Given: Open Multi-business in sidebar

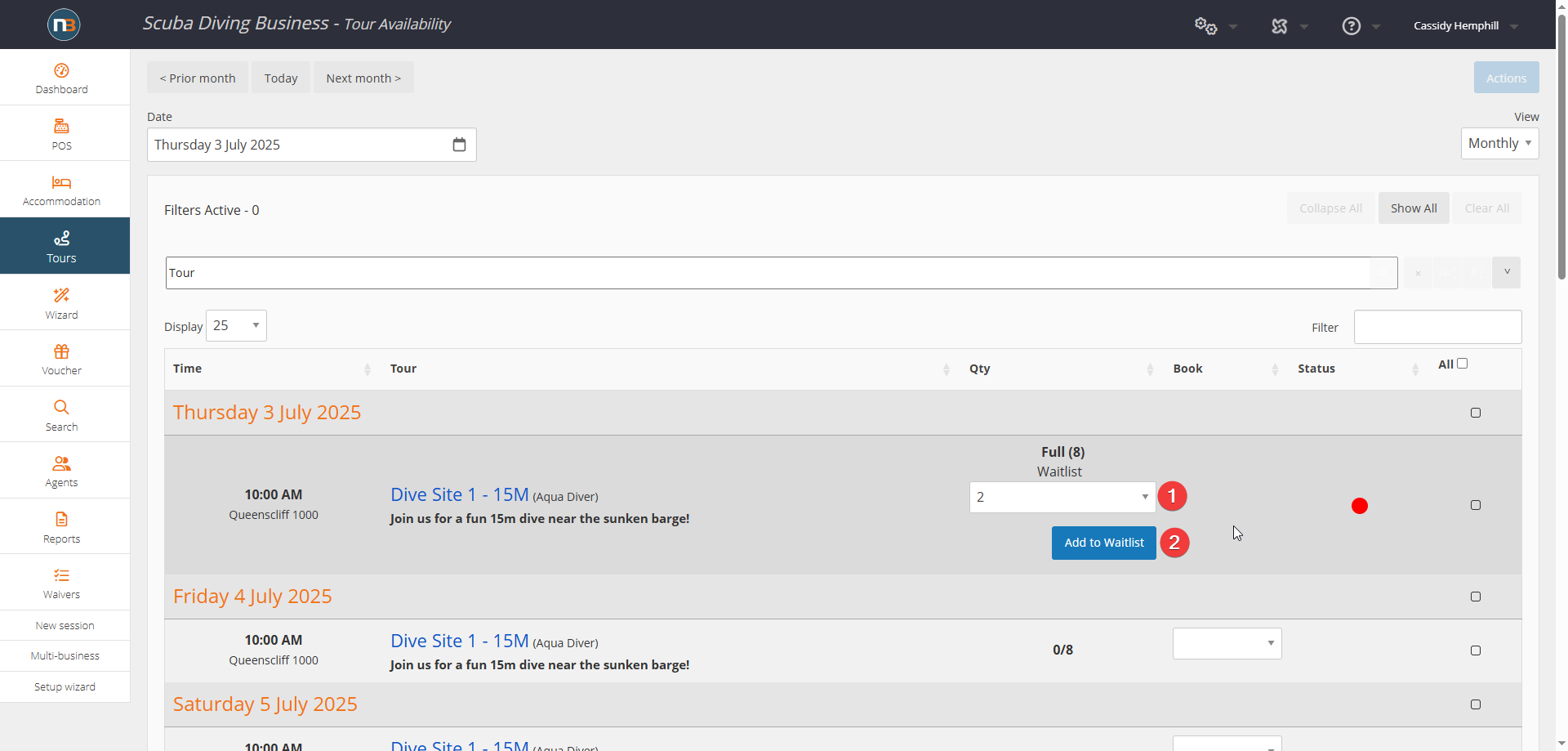Looking at the screenshot, I should 65,655.
